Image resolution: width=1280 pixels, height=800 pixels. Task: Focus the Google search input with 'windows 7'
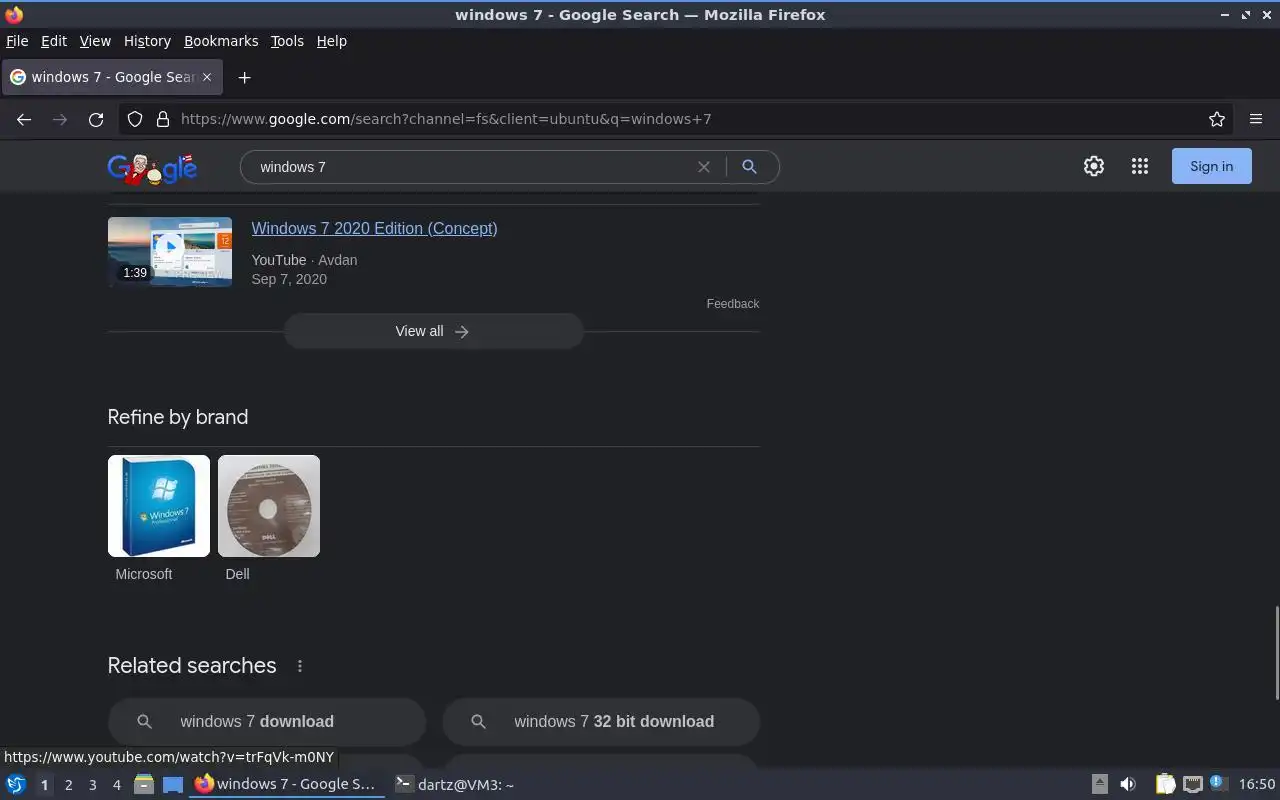point(470,167)
